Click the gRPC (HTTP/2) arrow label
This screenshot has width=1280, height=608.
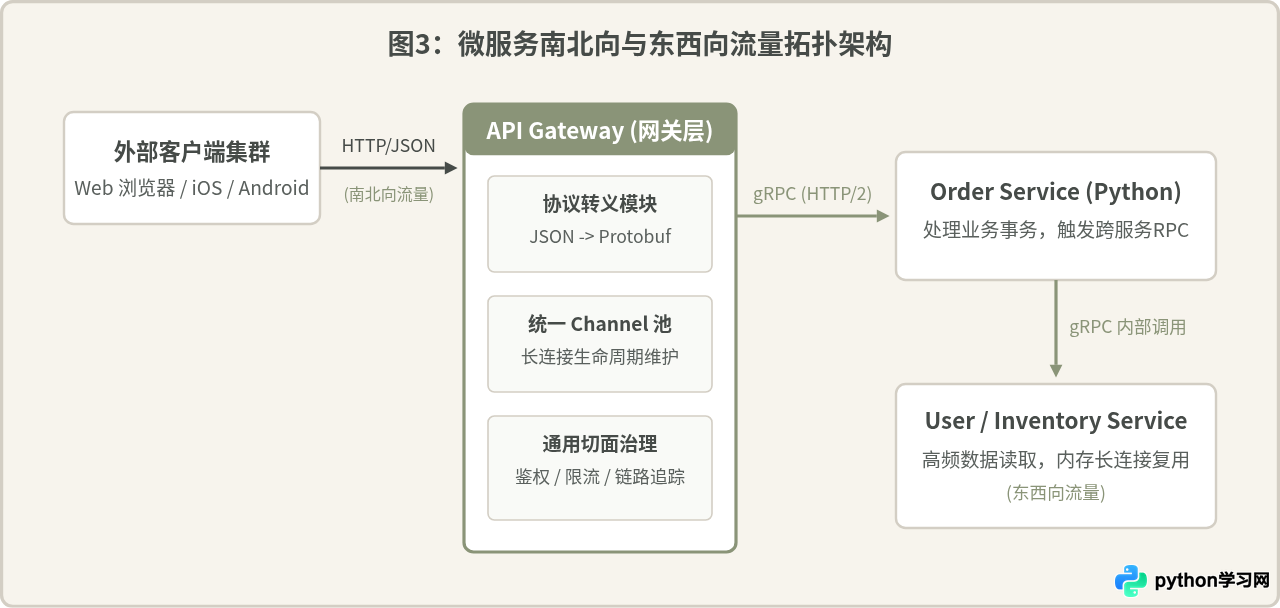(813, 194)
